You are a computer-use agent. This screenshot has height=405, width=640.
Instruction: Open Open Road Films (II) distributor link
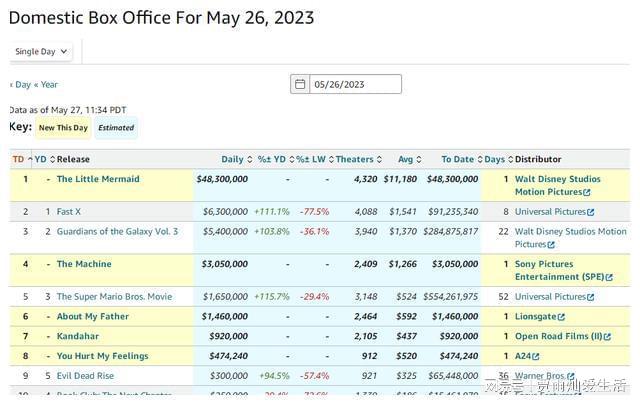coord(558,336)
